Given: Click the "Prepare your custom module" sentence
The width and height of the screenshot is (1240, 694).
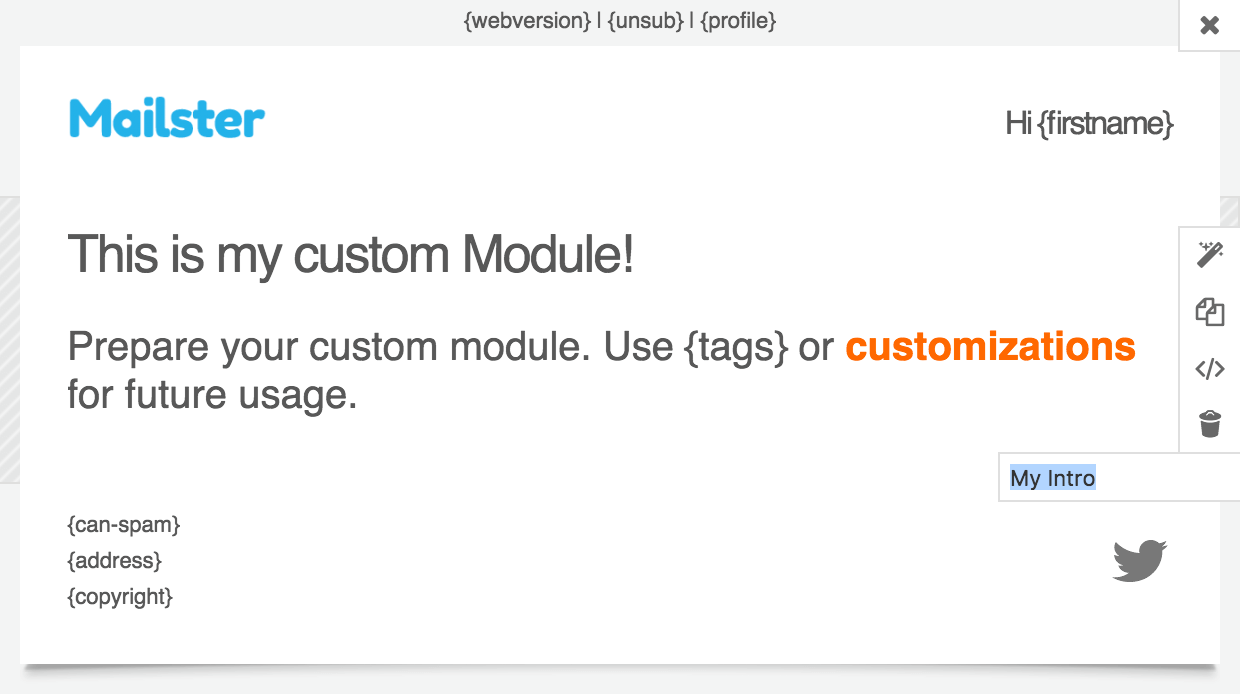Looking at the screenshot, I should click(330, 347).
